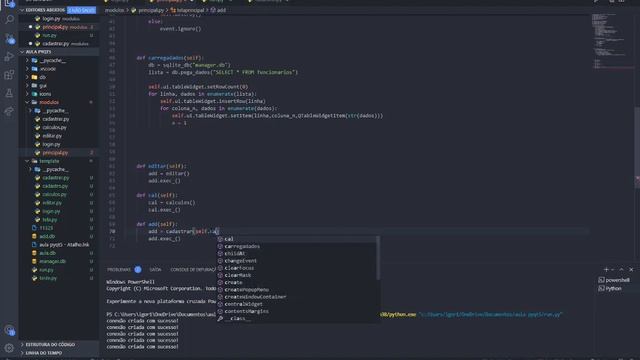The height and width of the screenshot is (360, 640).
Task: Close the terminal panel with X icon
Action: click(x=631, y=269)
